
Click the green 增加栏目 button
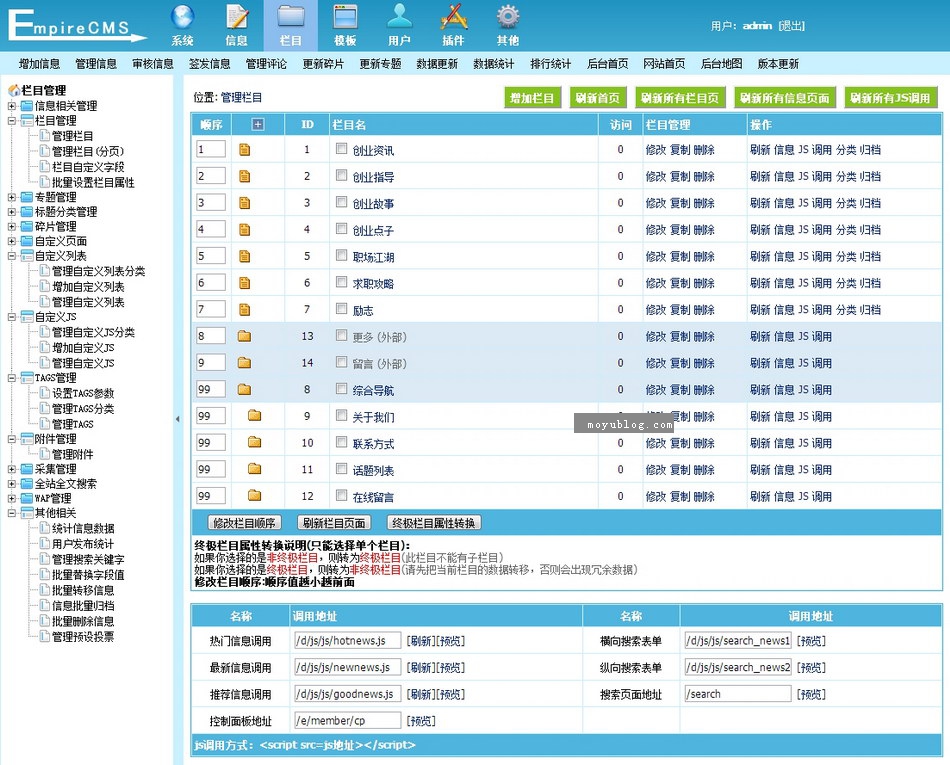click(533, 98)
